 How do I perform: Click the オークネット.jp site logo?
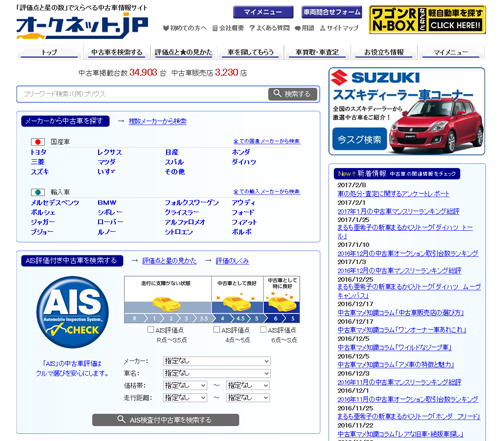pos(82,25)
